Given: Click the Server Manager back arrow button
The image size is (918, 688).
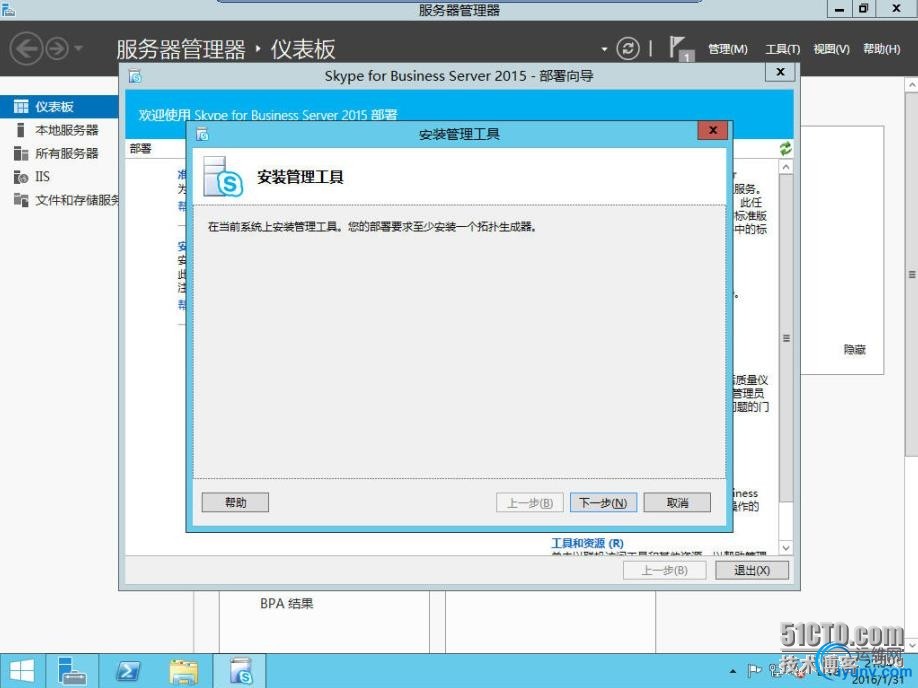Looking at the screenshot, I should pyautogui.click(x=26, y=49).
